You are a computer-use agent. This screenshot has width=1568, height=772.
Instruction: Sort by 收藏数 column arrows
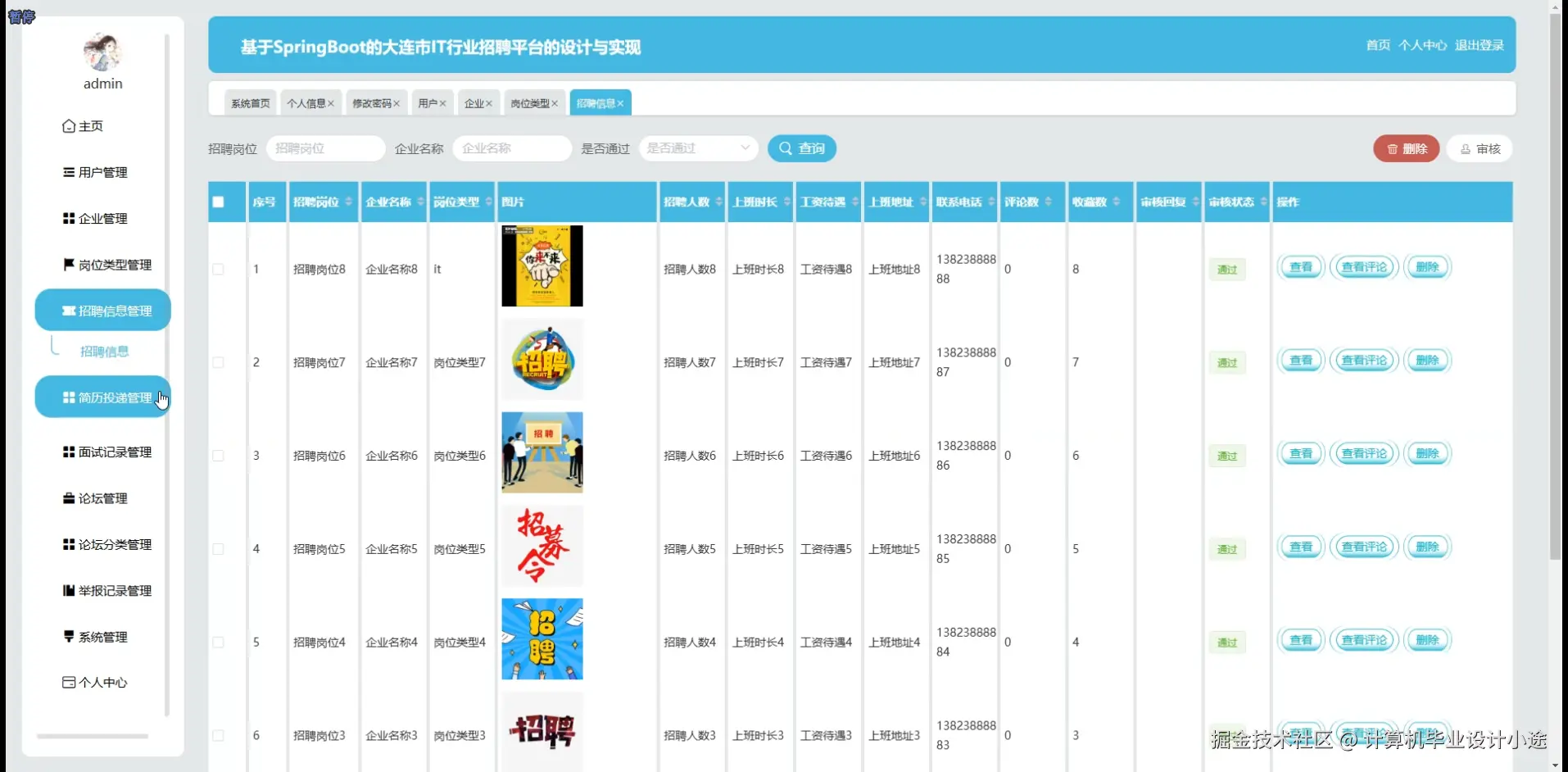(1117, 202)
